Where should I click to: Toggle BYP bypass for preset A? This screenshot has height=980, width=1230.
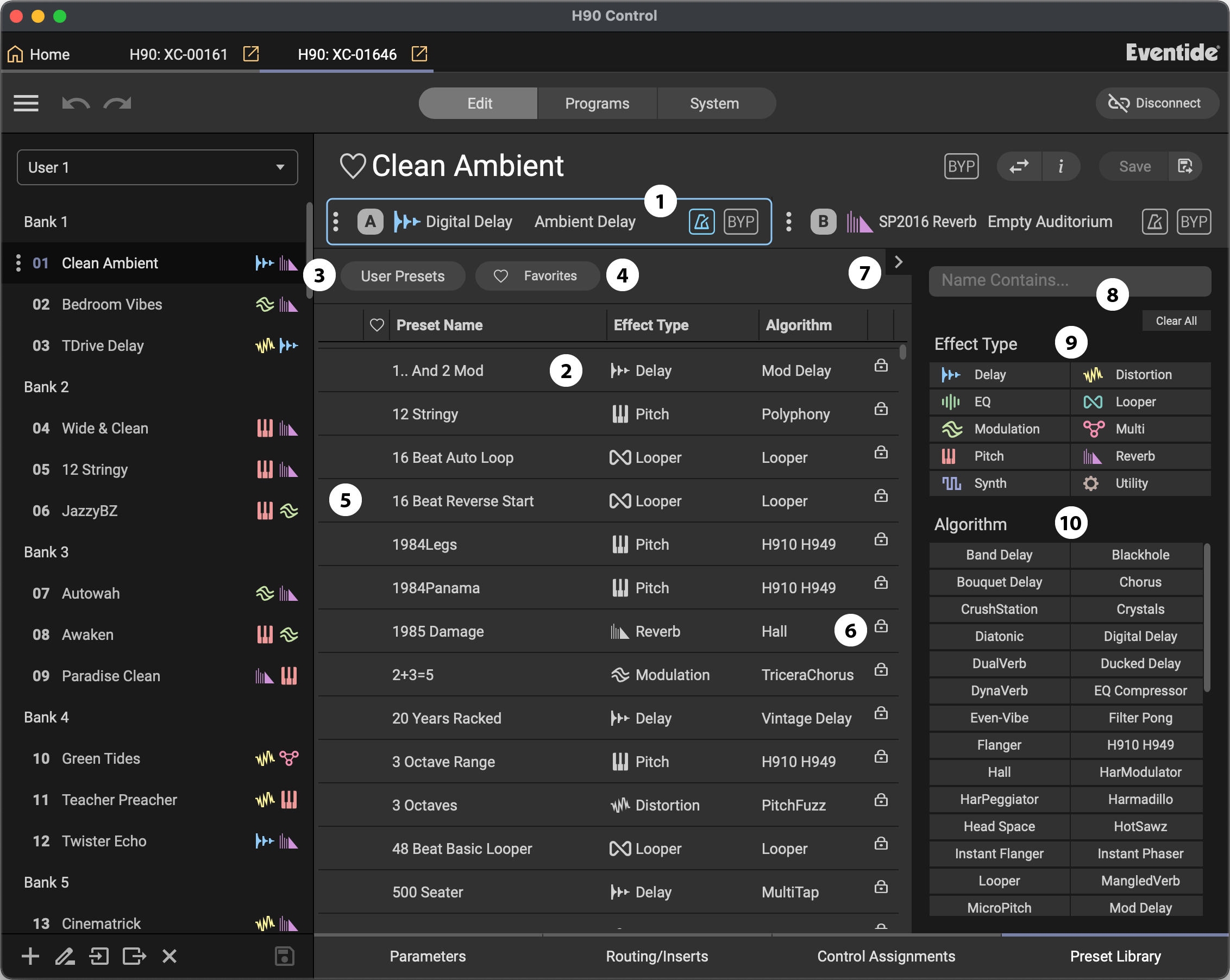pyautogui.click(x=740, y=221)
